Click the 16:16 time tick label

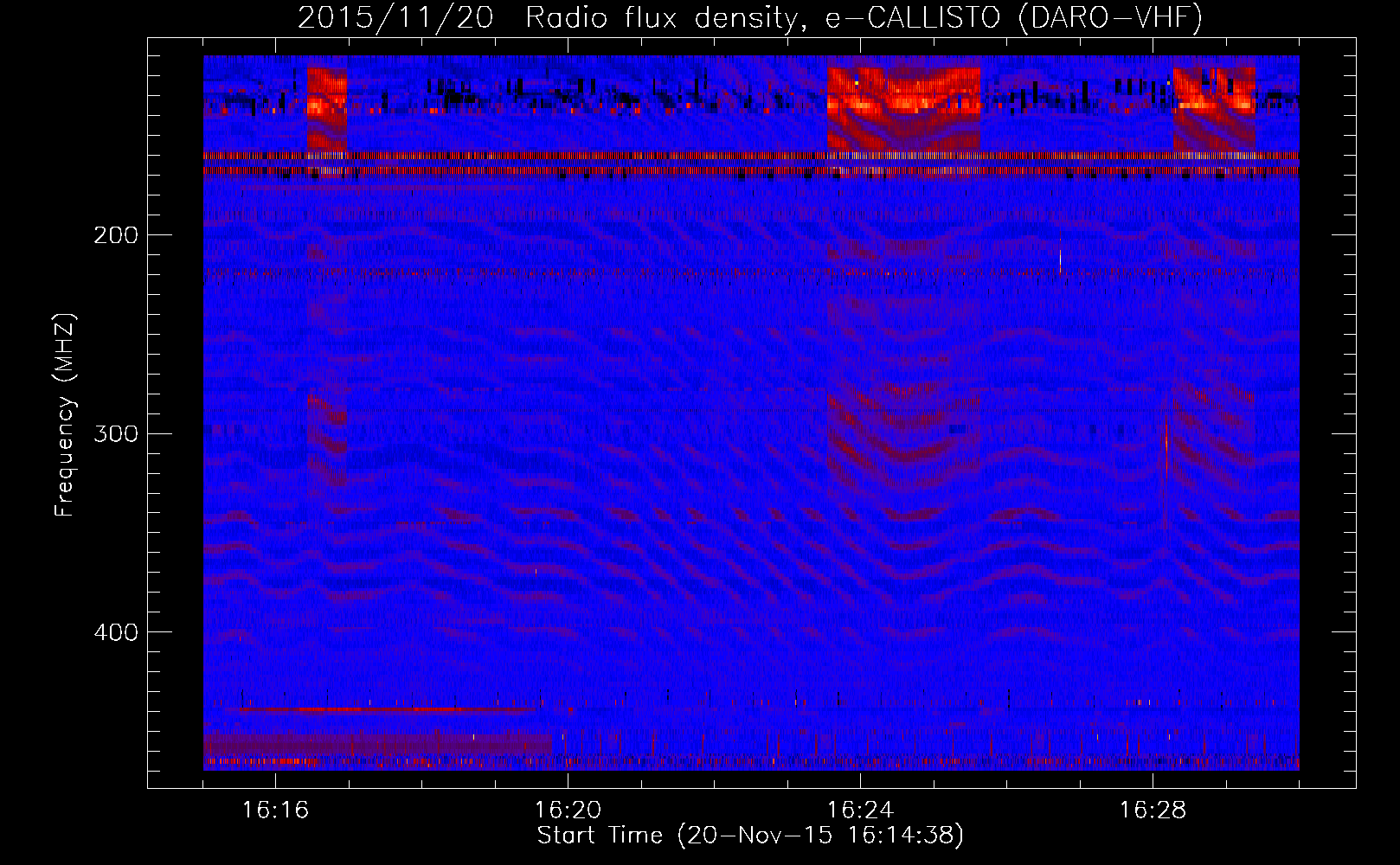coord(275,811)
